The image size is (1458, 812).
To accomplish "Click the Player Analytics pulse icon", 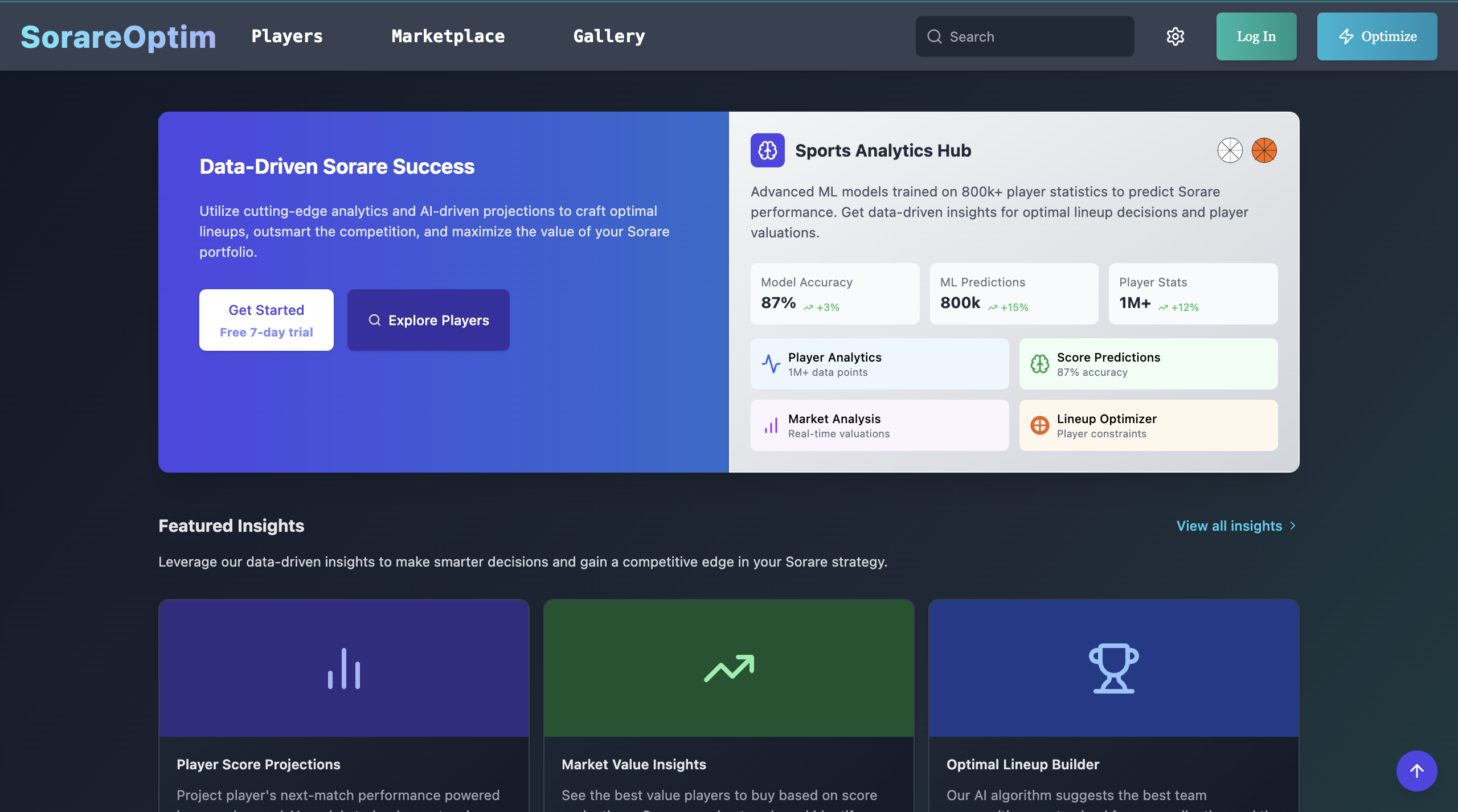I will coord(771,364).
